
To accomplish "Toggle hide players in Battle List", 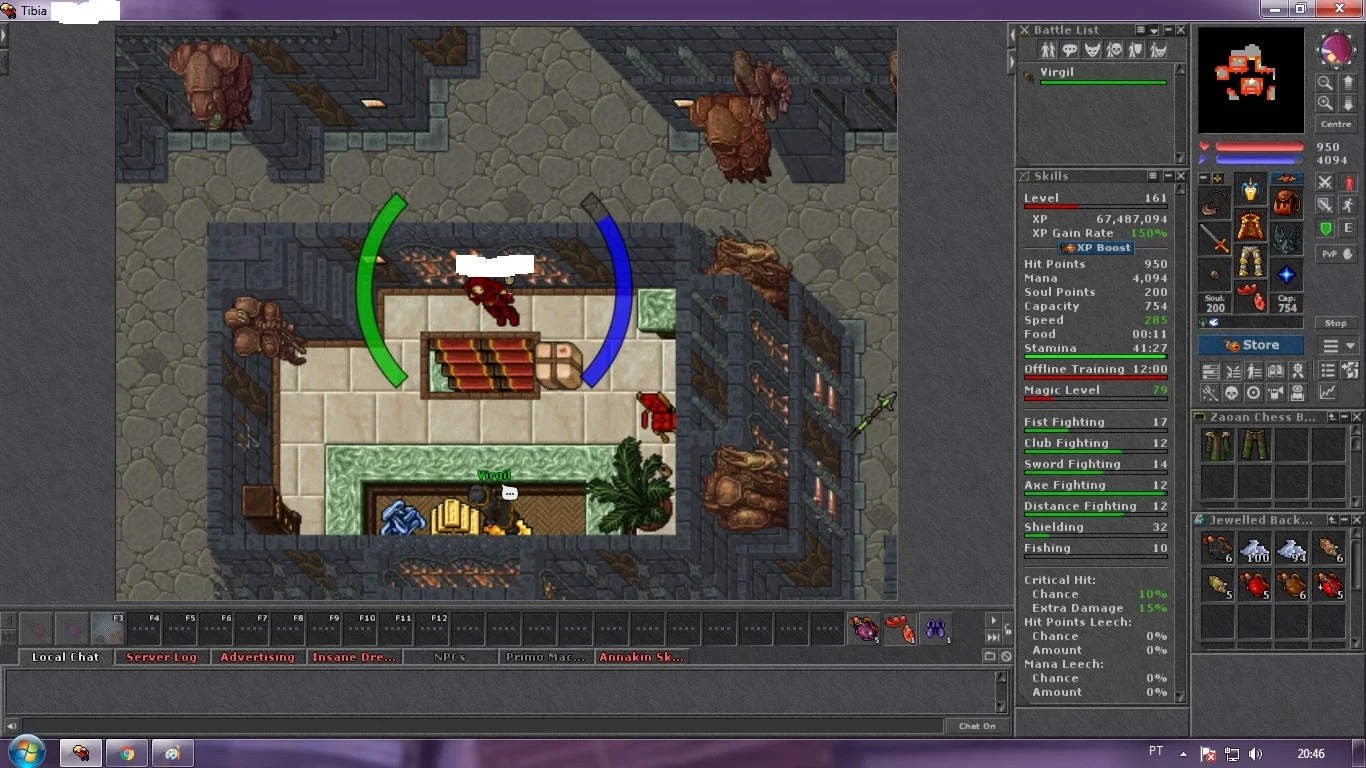I will coord(1048,50).
